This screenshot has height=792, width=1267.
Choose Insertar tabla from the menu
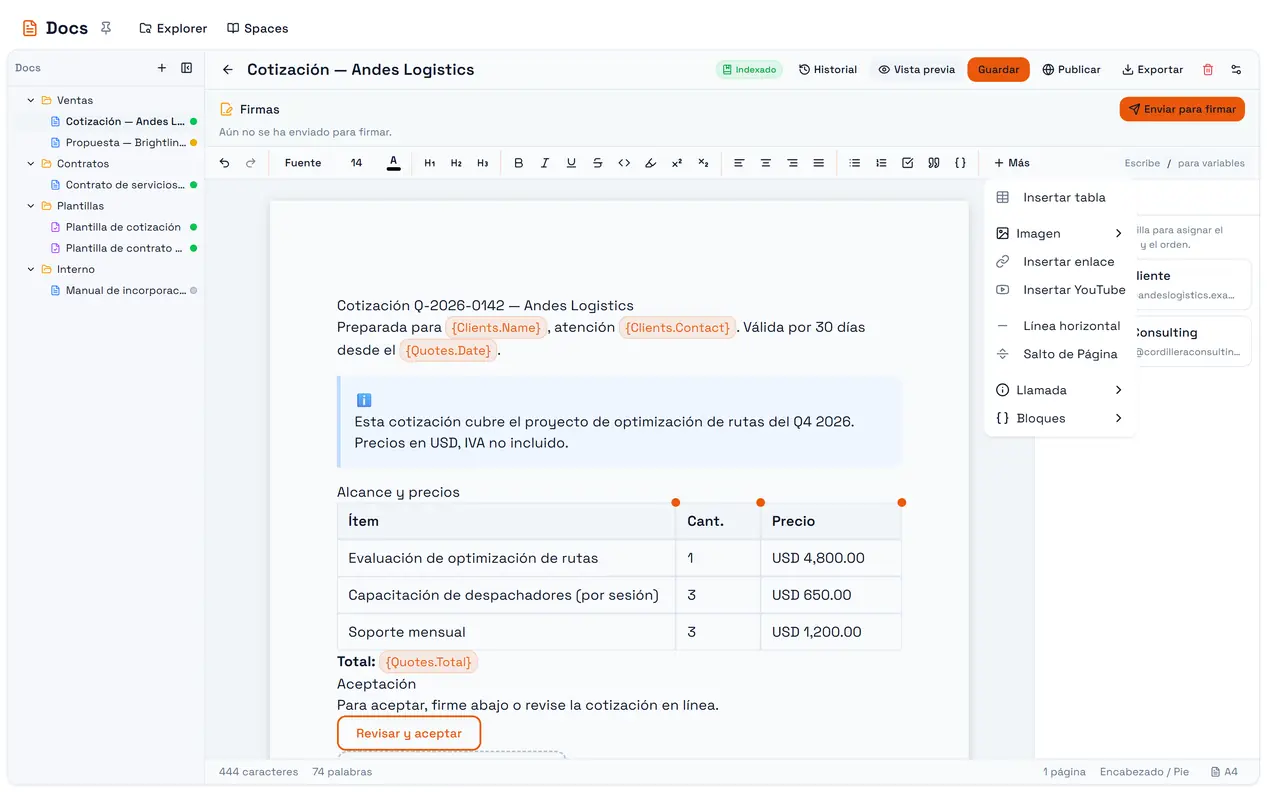(x=1060, y=198)
